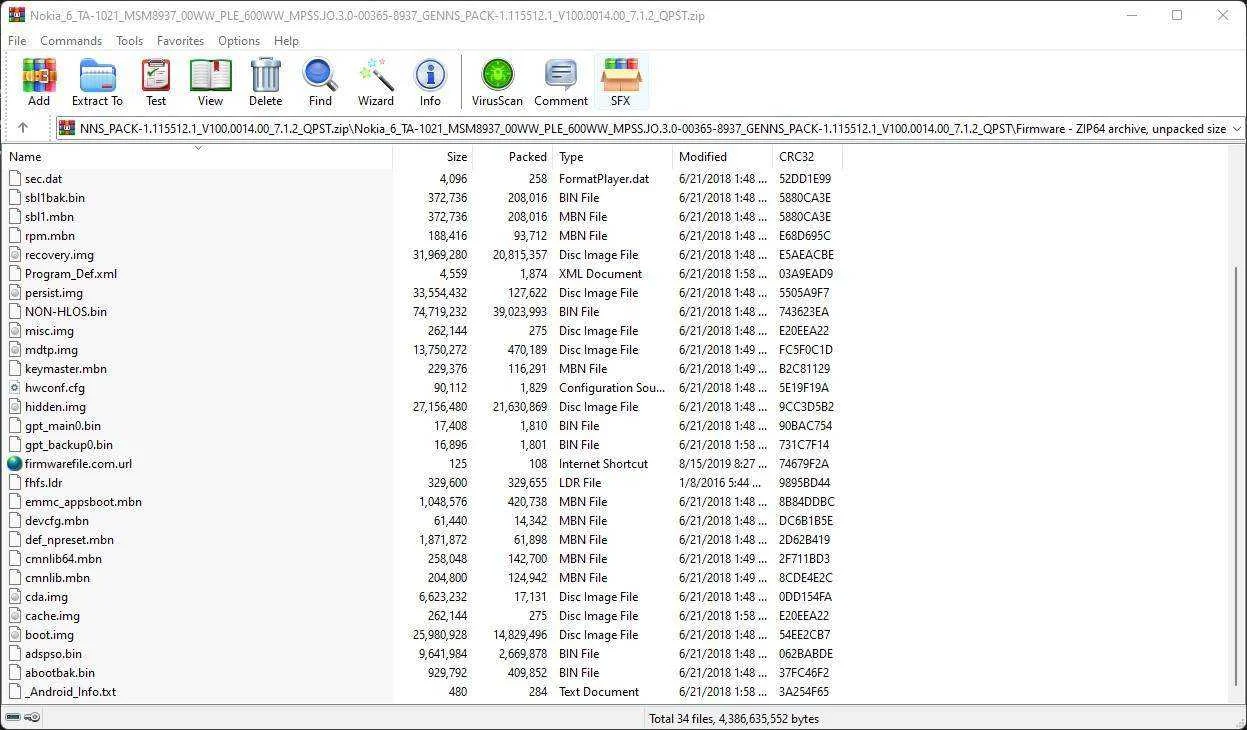This screenshot has width=1247, height=730.
Task: Sort by the Modified column header
Action: 723,157
